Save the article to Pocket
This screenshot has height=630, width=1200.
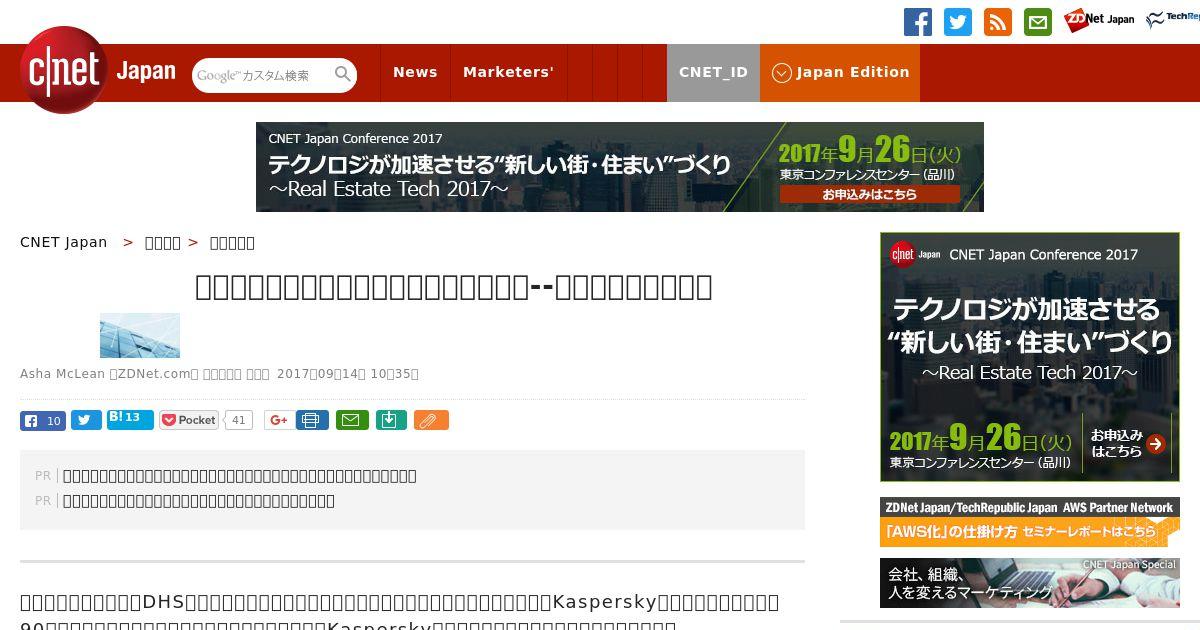point(189,420)
